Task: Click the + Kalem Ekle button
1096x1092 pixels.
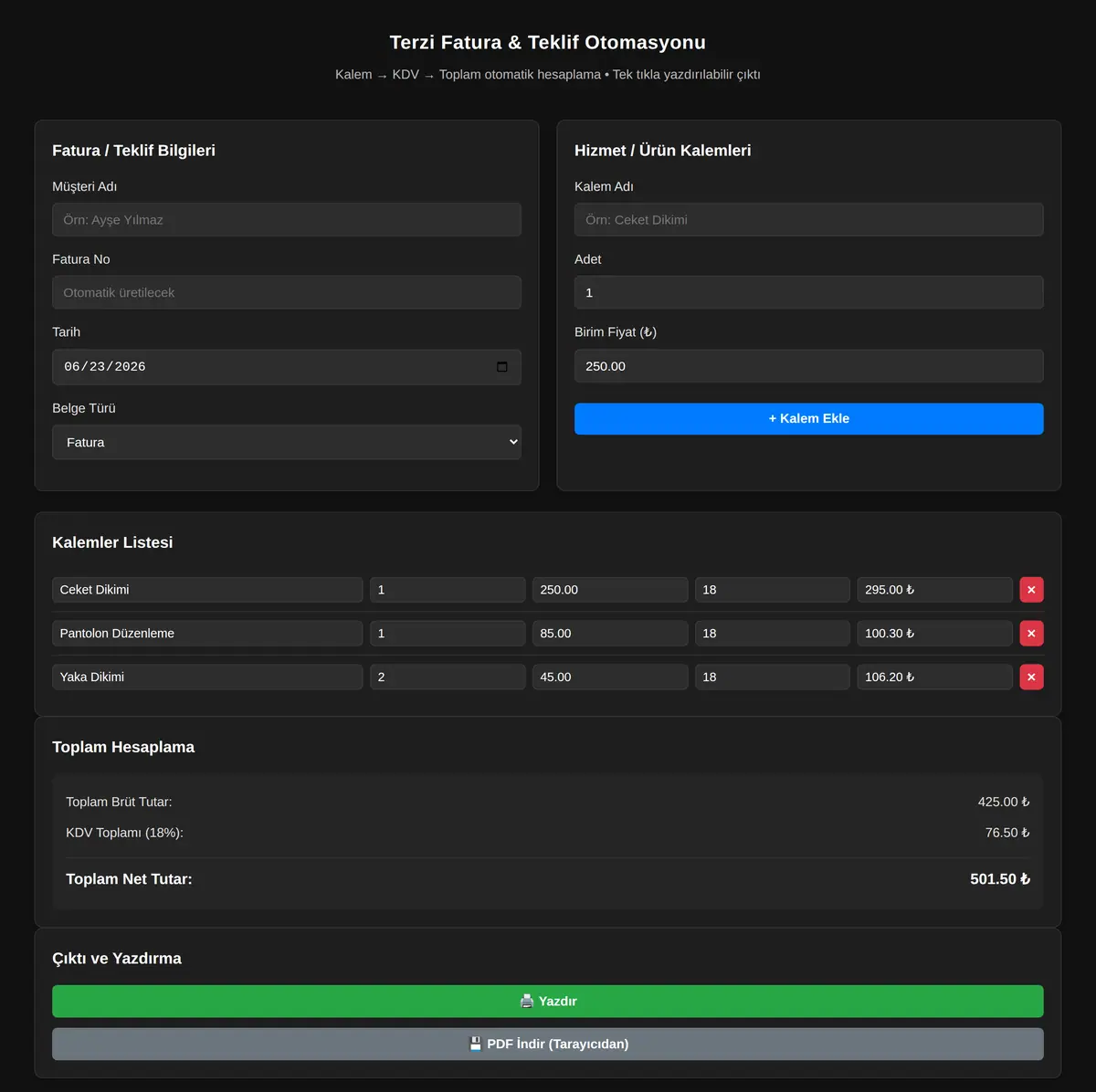Action: tap(808, 419)
